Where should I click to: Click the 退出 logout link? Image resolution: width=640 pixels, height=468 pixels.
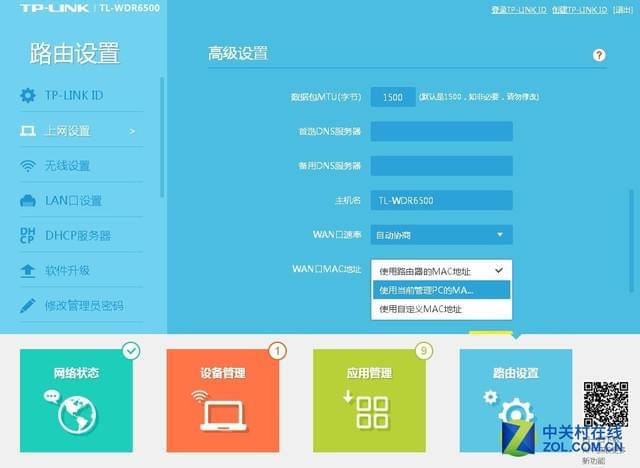623,10
